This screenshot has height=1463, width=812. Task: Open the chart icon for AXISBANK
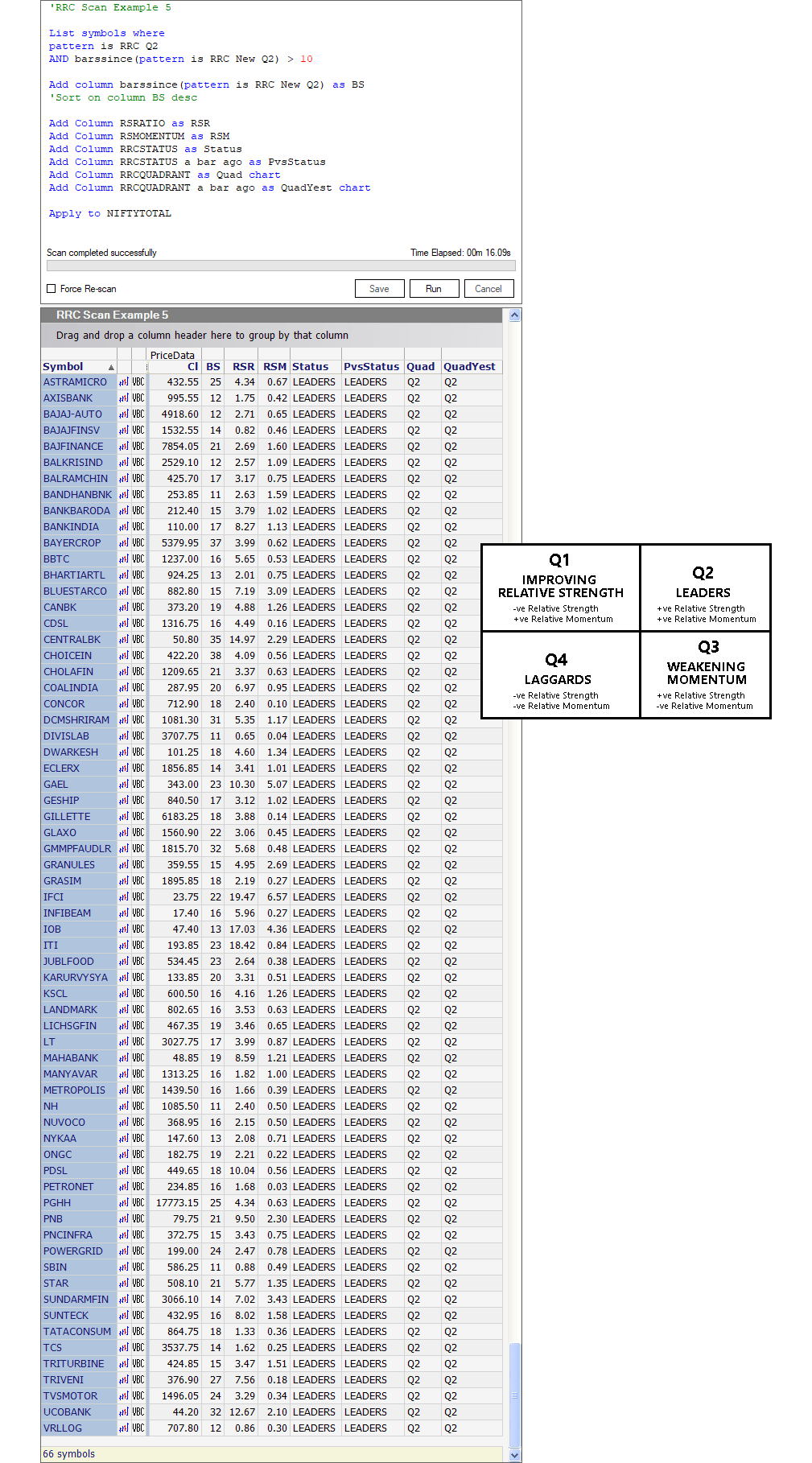(x=124, y=398)
